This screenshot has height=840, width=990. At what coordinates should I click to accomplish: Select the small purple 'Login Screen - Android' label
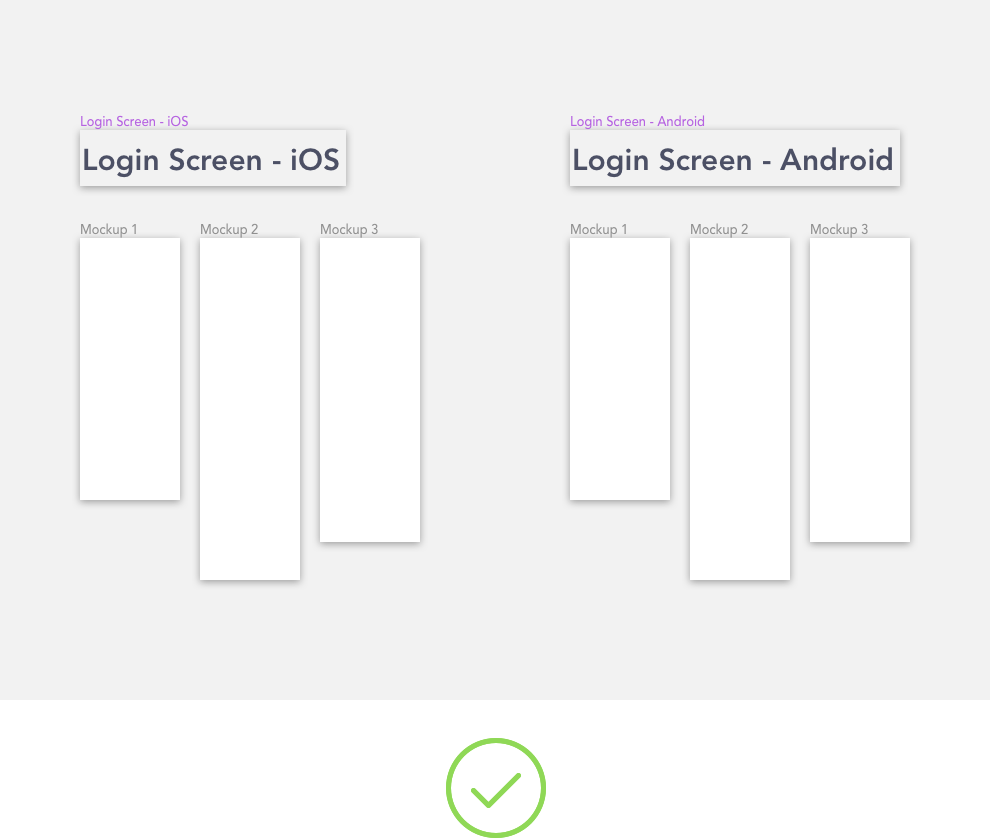point(637,121)
